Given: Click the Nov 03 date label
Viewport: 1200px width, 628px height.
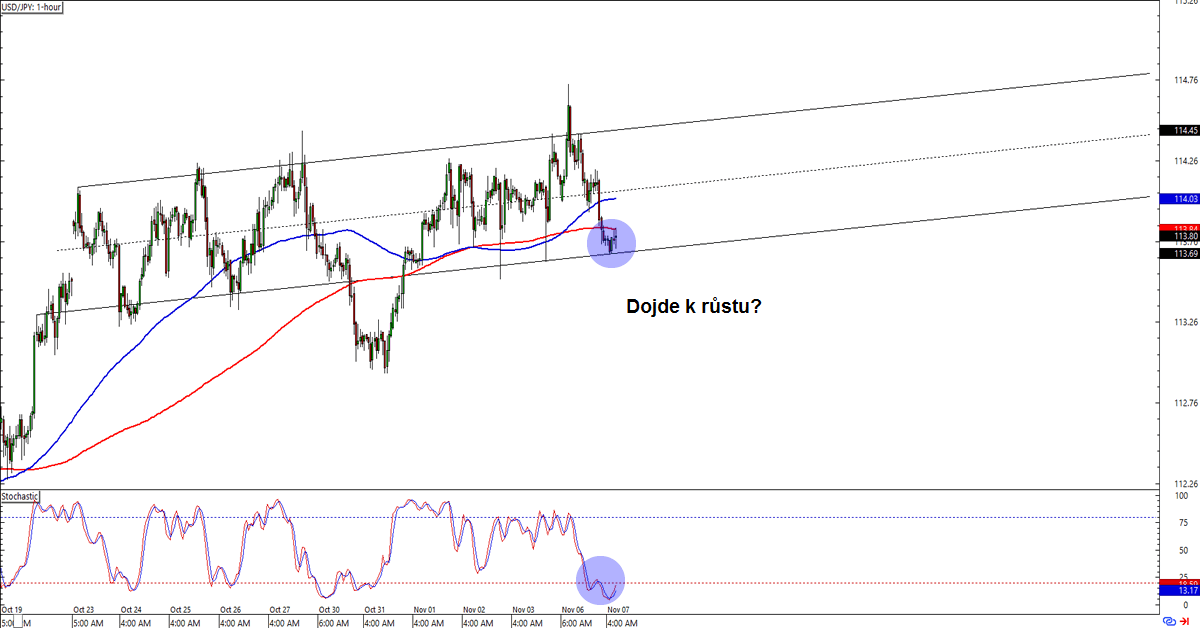Looking at the screenshot, I should point(523,609).
